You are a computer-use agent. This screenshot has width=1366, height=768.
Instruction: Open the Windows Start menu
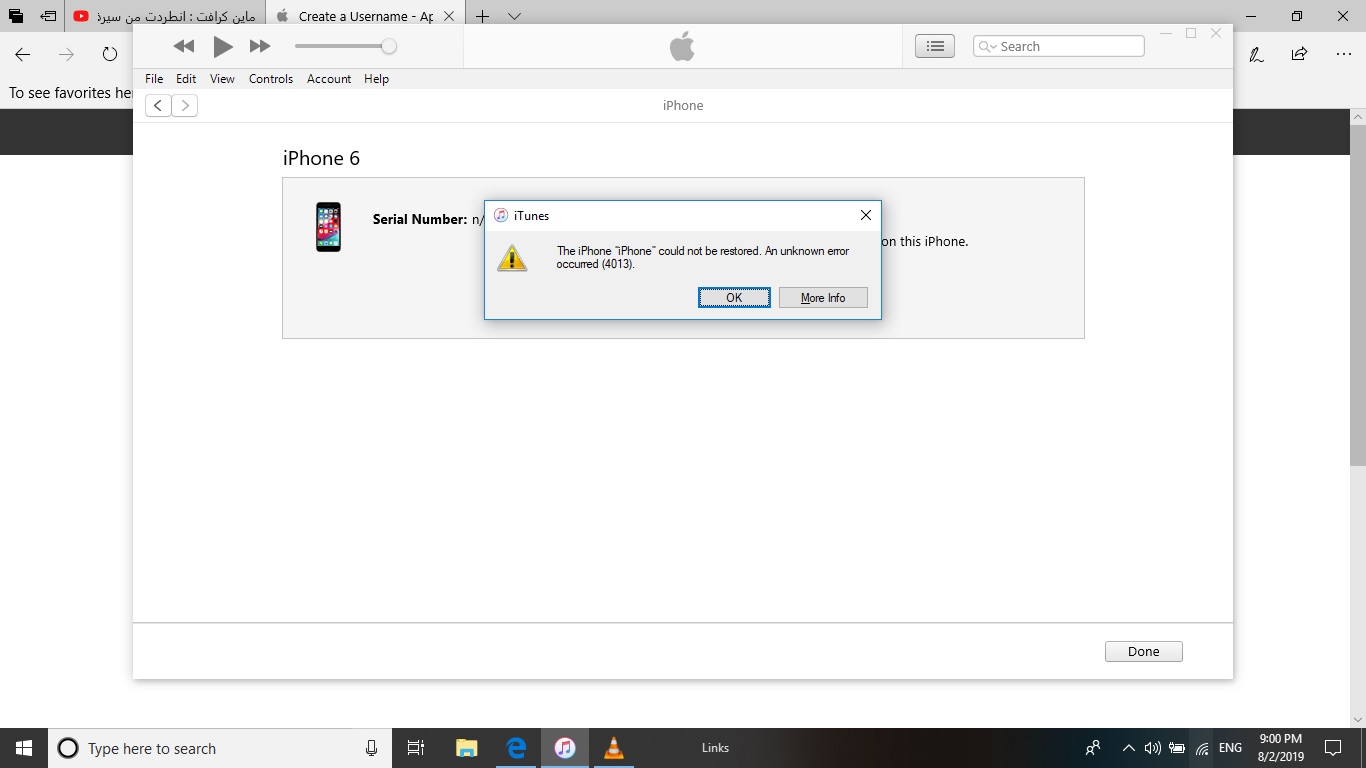tap(24, 748)
